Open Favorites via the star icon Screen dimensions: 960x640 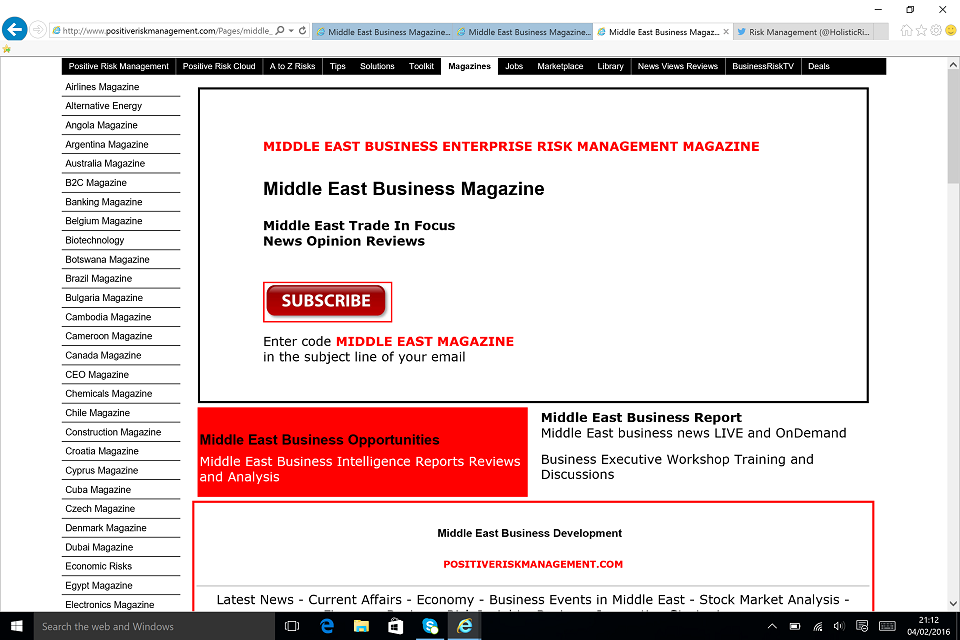point(920,30)
